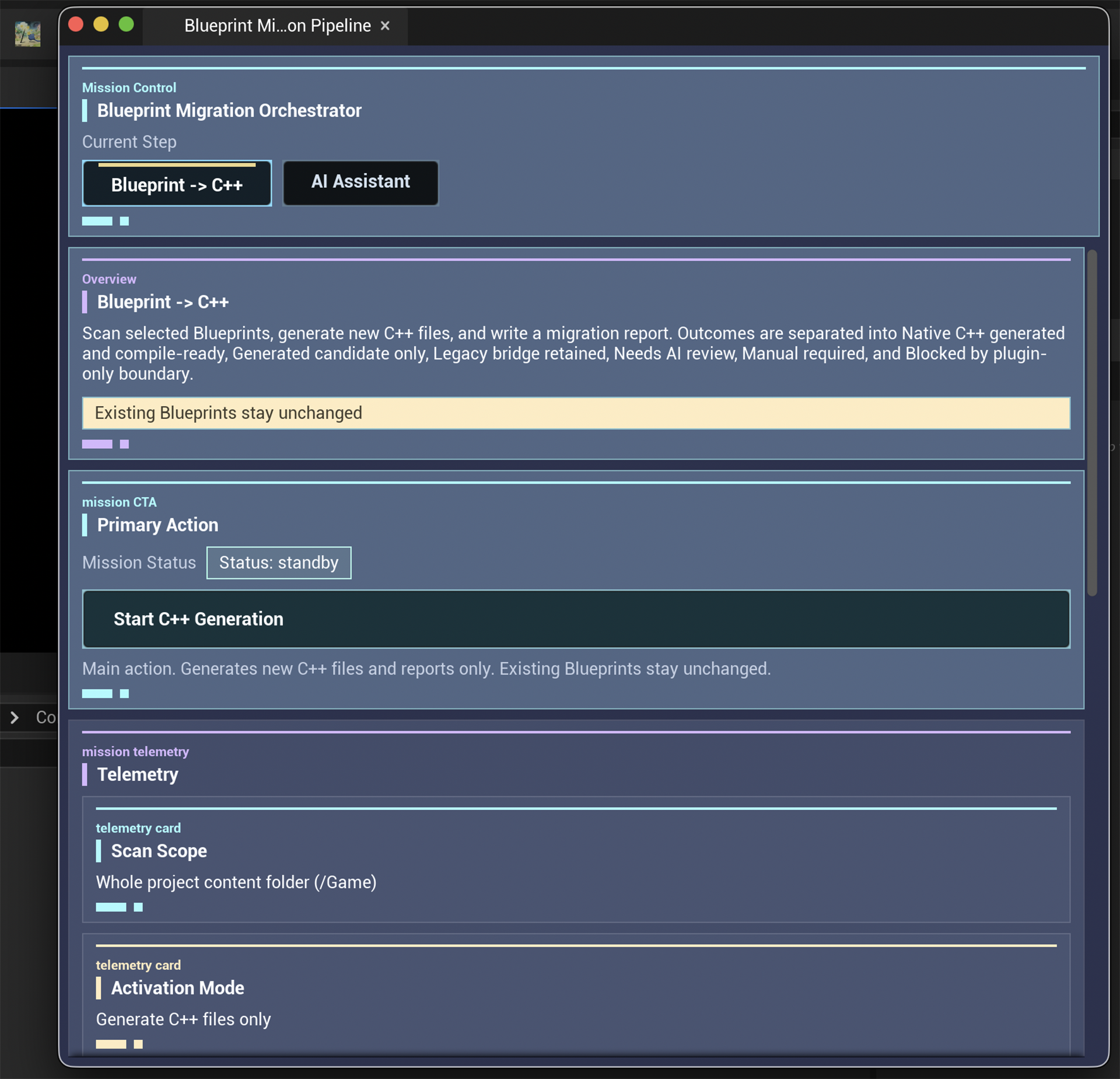Click the green maximize window button
1120x1079 pixels.
point(126,25)
